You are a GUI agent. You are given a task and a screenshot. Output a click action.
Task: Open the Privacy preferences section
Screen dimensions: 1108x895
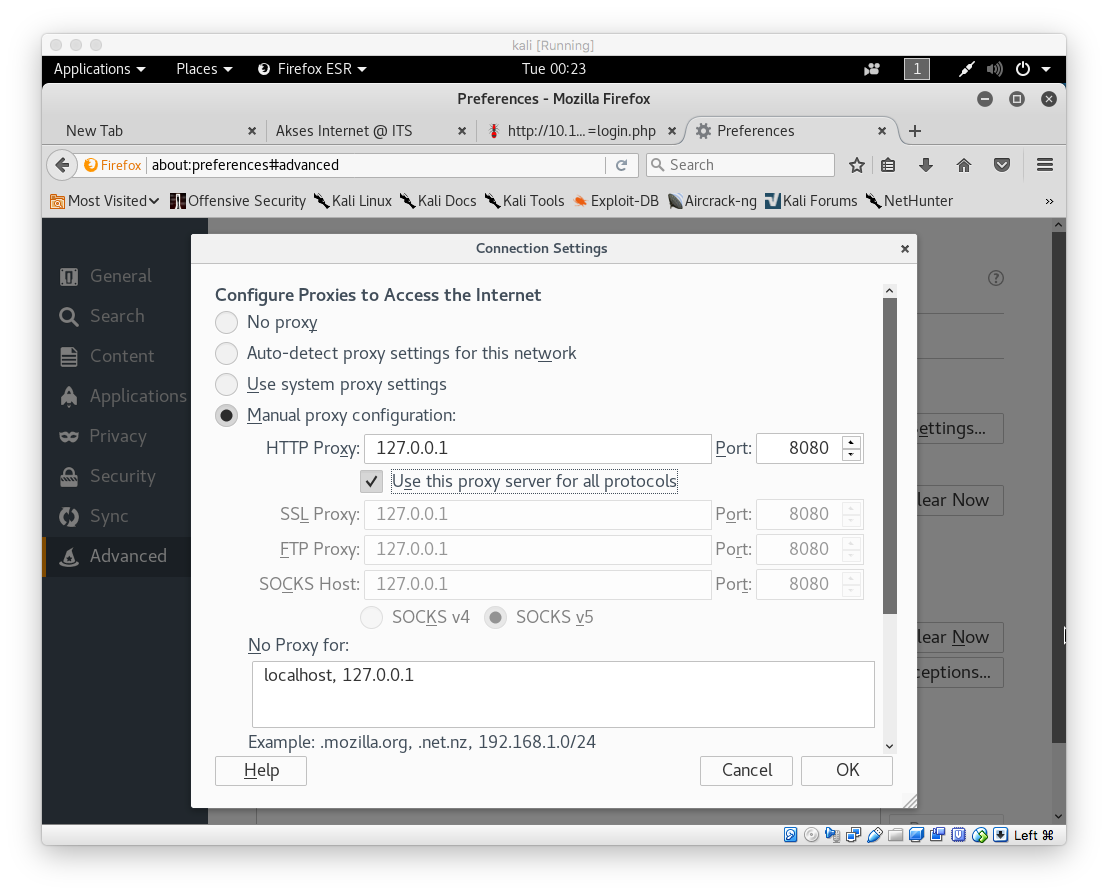[118, 436]
